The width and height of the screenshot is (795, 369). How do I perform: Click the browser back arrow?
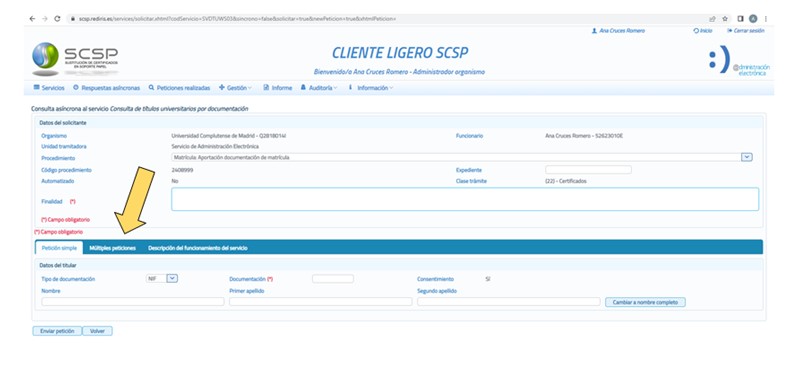pyautogui.click(x=32, y=19)
